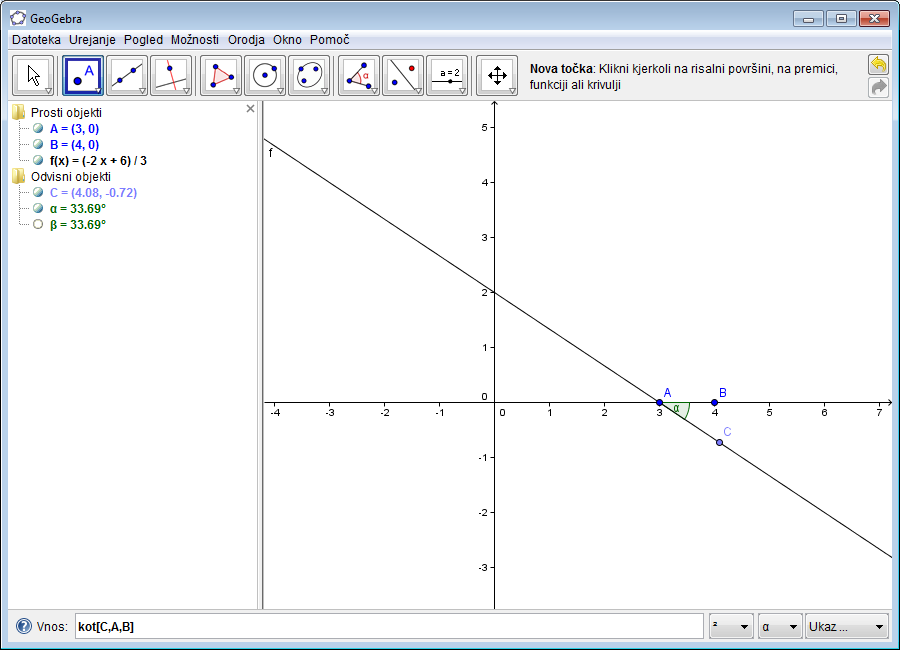Image resolution: width=900 pixels, height=650 pixels.
Task: Open the superscript ² symbol dropdown
Action: pos(731,627)
